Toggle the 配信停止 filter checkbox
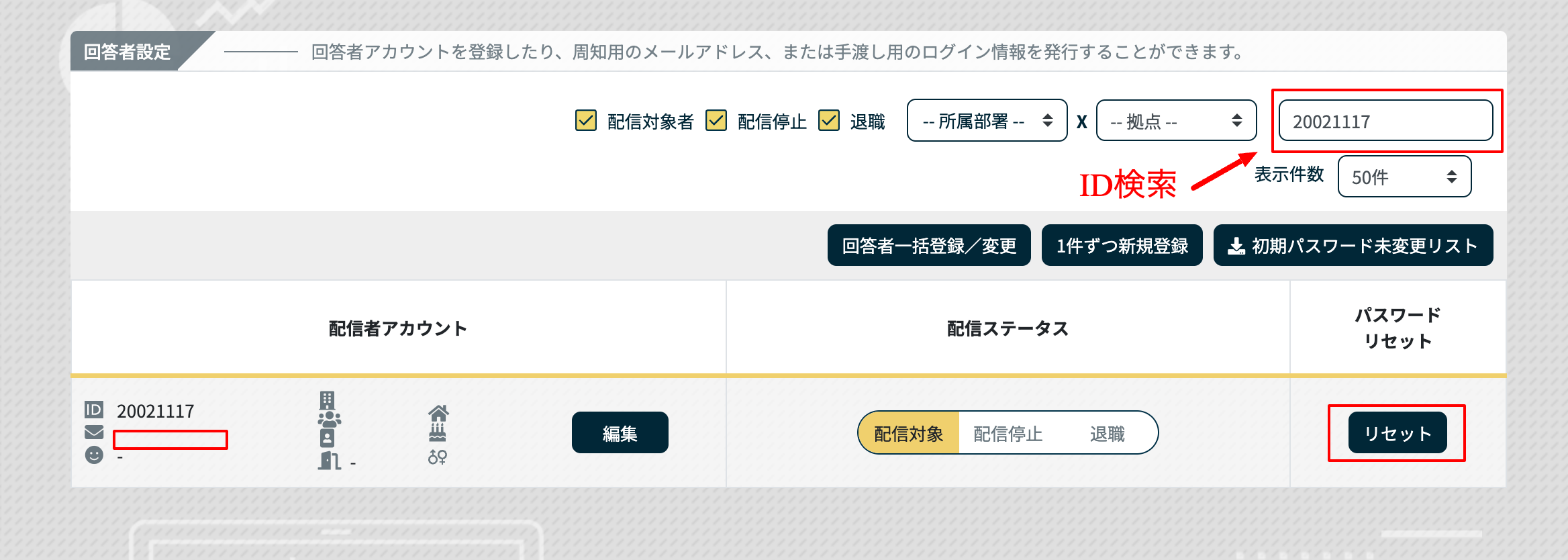1568x560 pixels. click(x=716, y=121)
